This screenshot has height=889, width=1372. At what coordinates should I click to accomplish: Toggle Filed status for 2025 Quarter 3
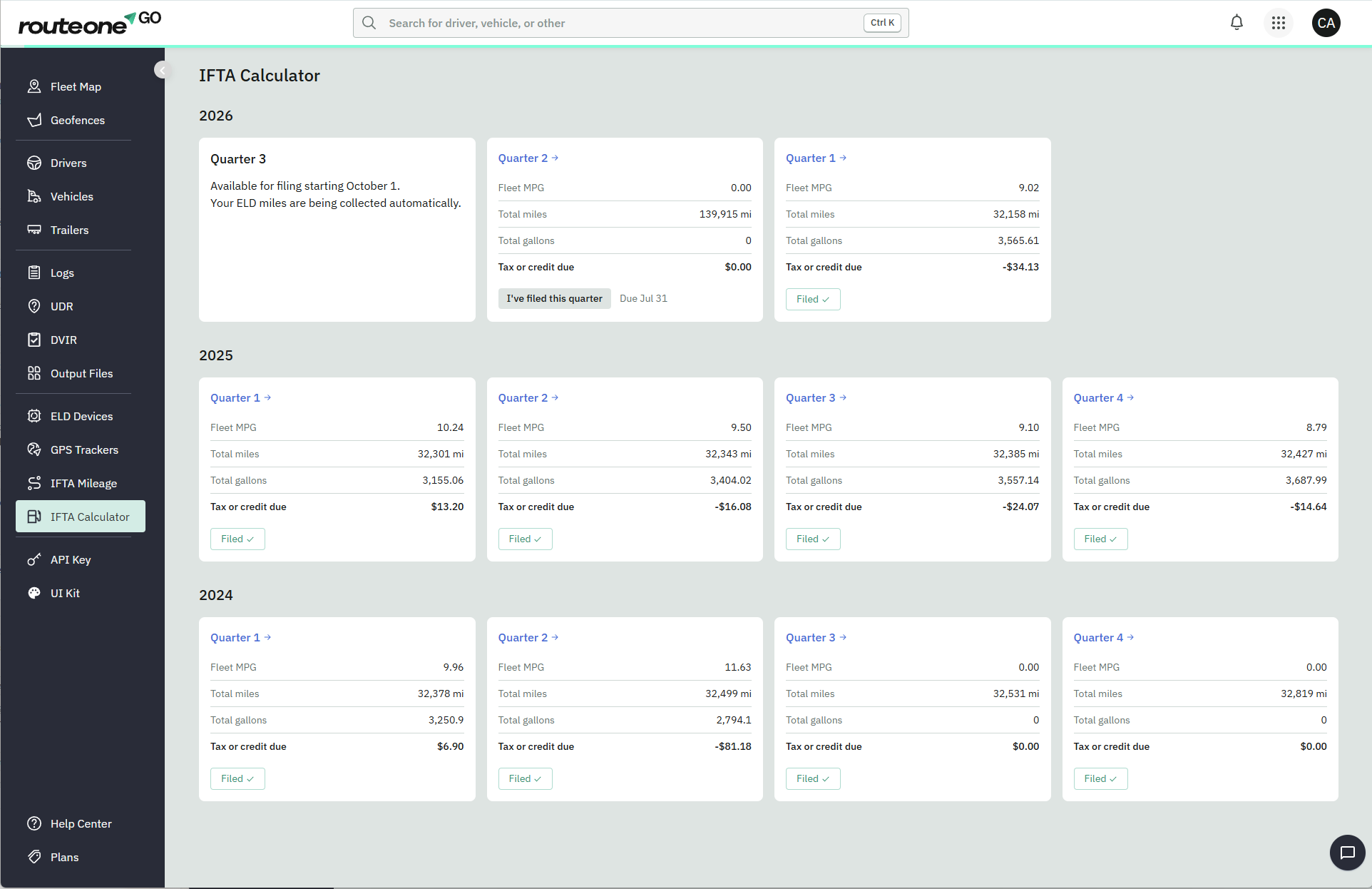pyautogui.click(x=813, y=539)
